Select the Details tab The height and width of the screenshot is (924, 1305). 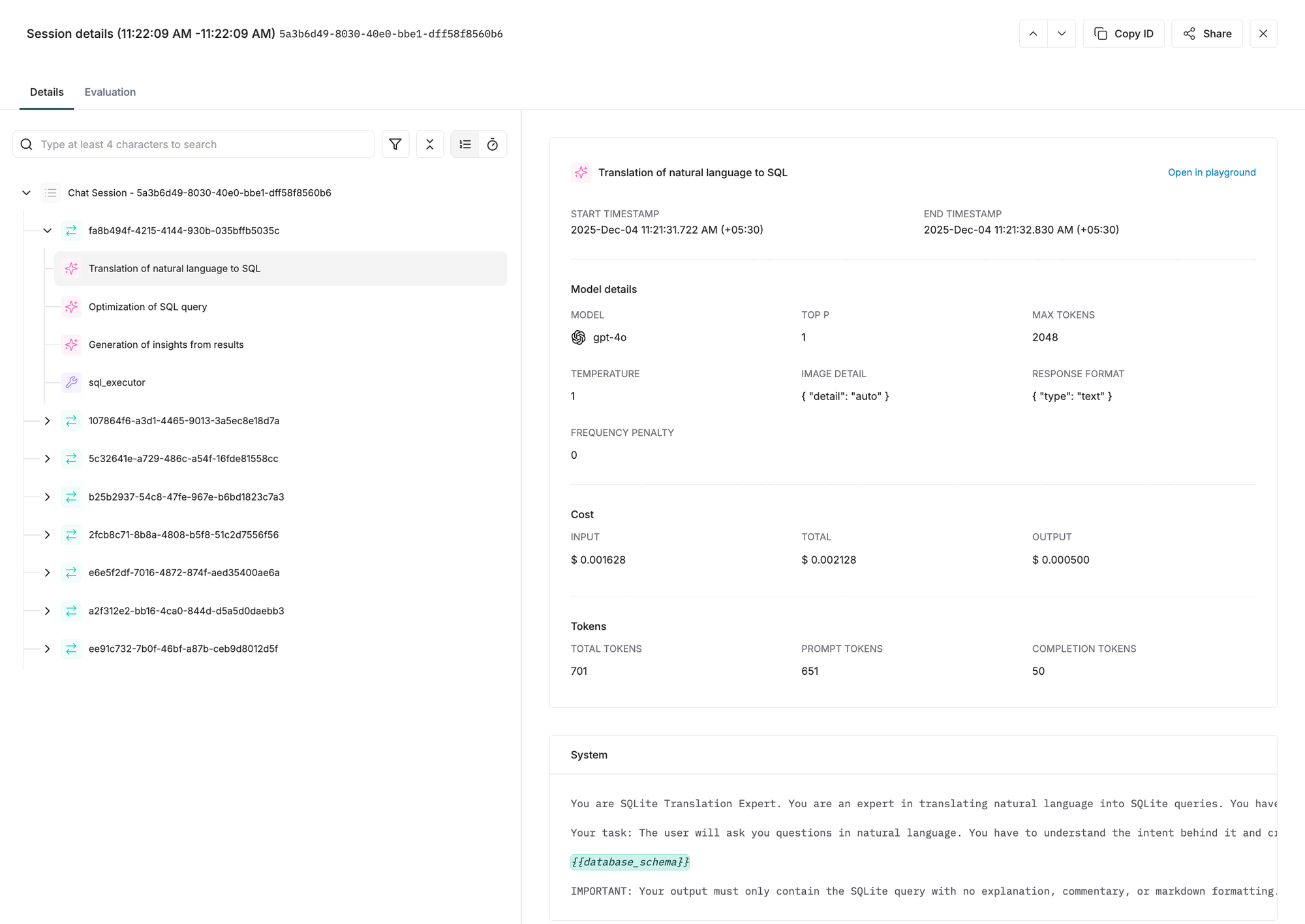pos(47,92)
